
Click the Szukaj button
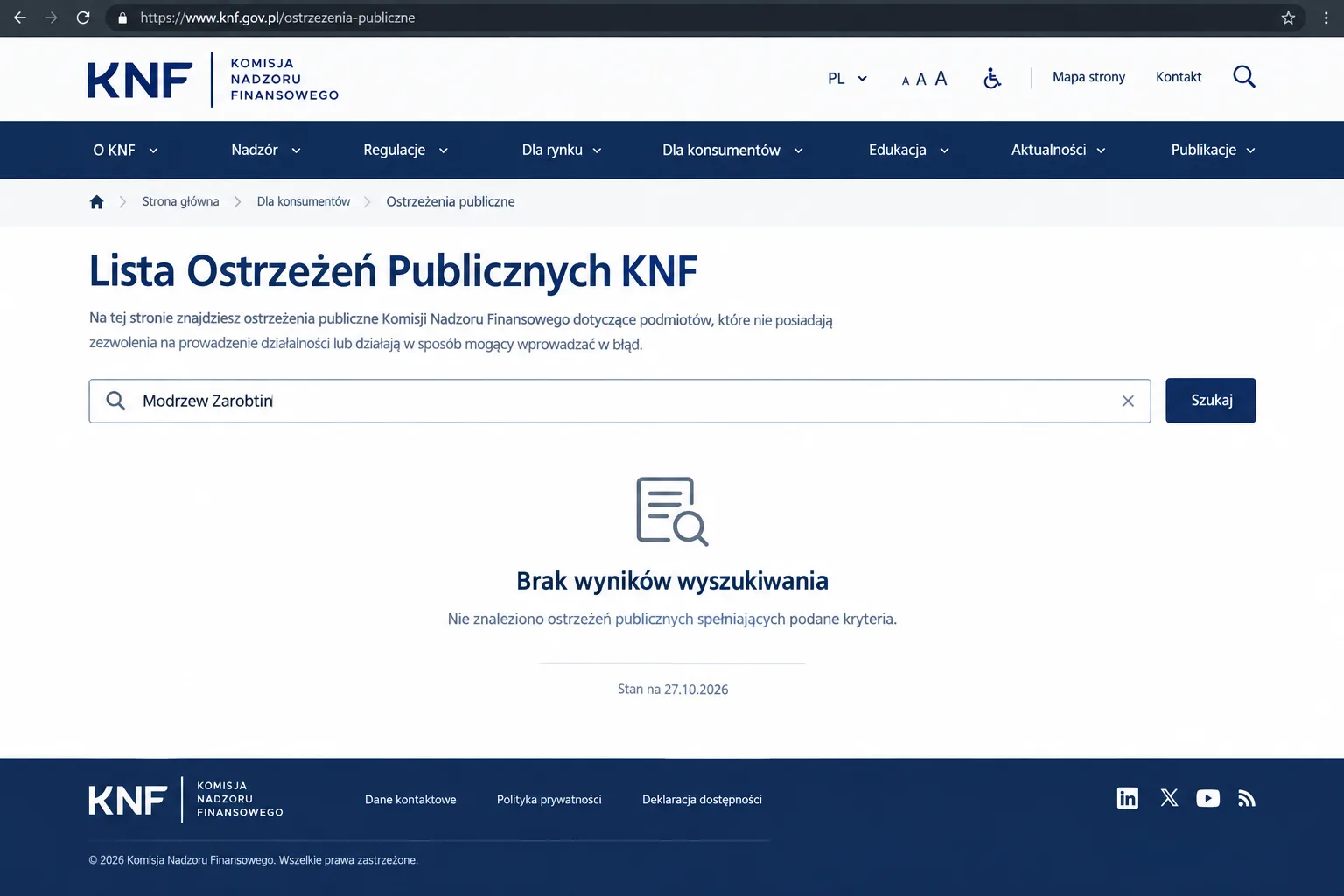pyautogui.click(x=1211, y=401)
